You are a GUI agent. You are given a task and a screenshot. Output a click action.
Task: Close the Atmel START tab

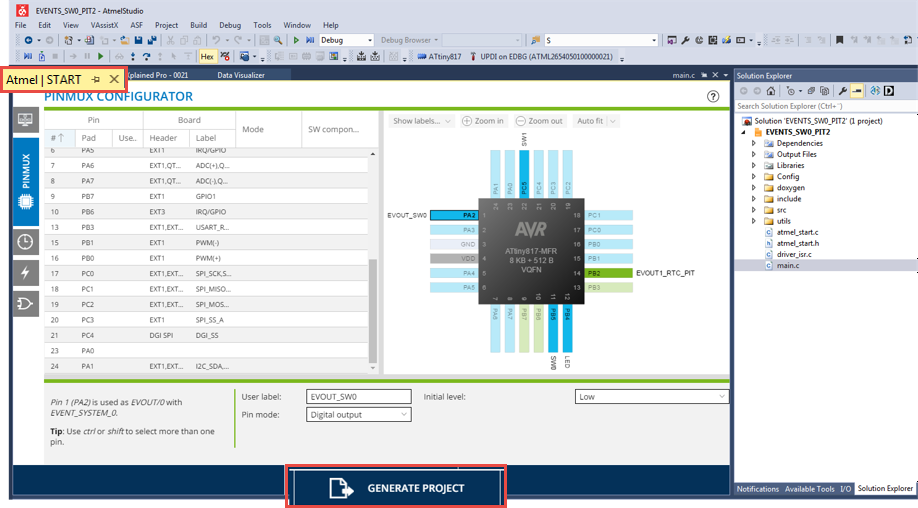(114, 80)
